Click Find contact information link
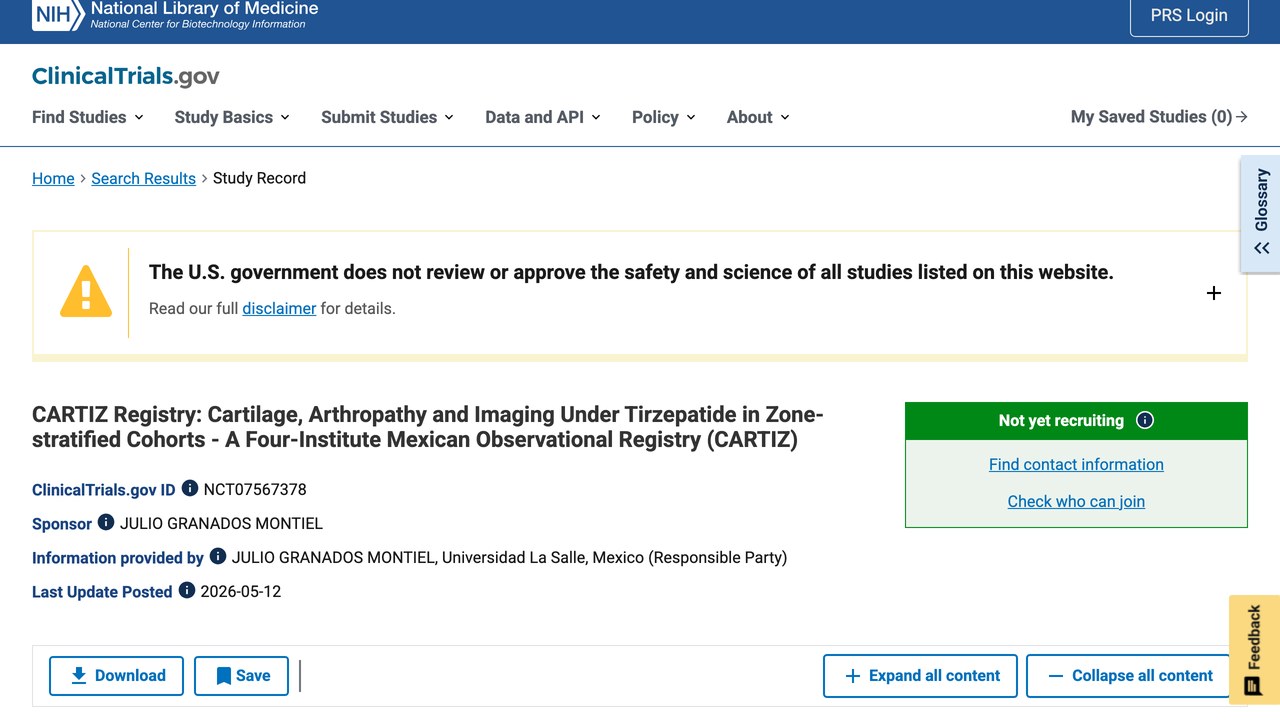The image size is (1280, 720). pyautogui.click(x=1076, y=464)
